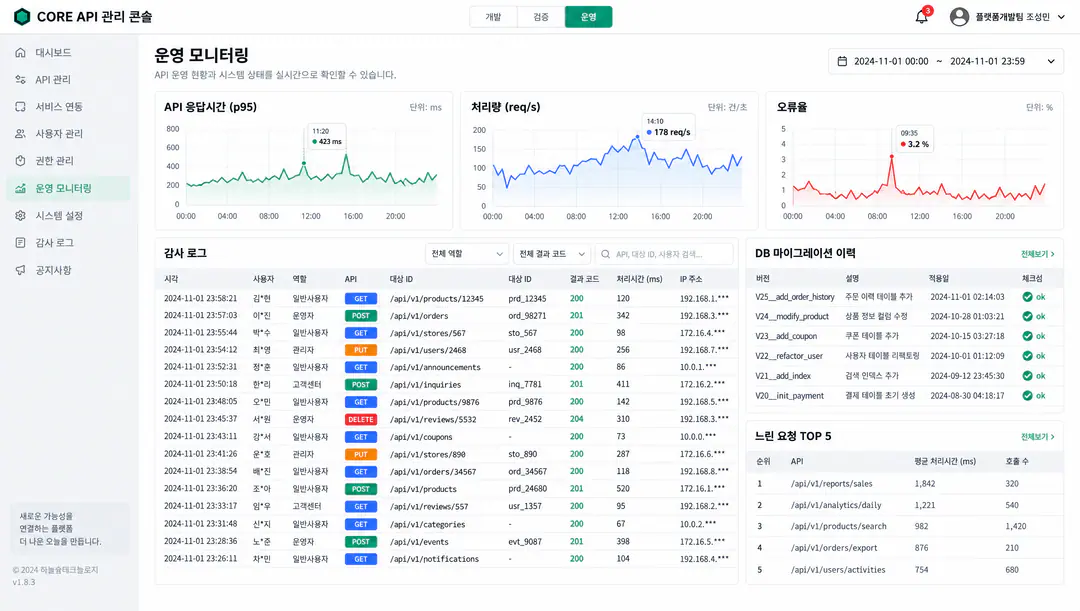Click the 운영 모니터링 chart icon
The image size is (1080, 611).
pos(21,188)
